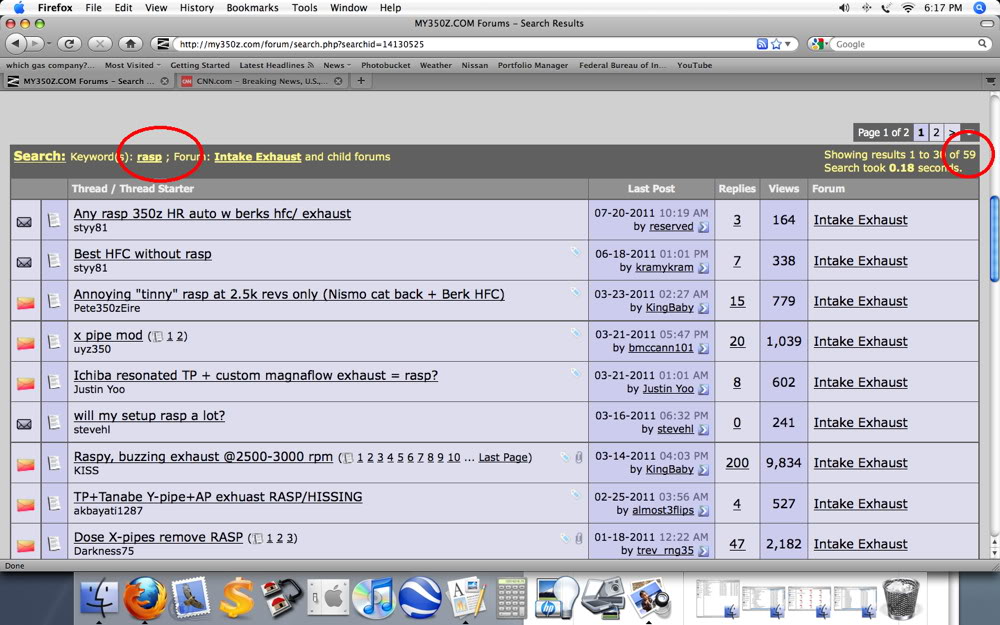
Task: Click the Google search magnifier icon
Action: 982,44
